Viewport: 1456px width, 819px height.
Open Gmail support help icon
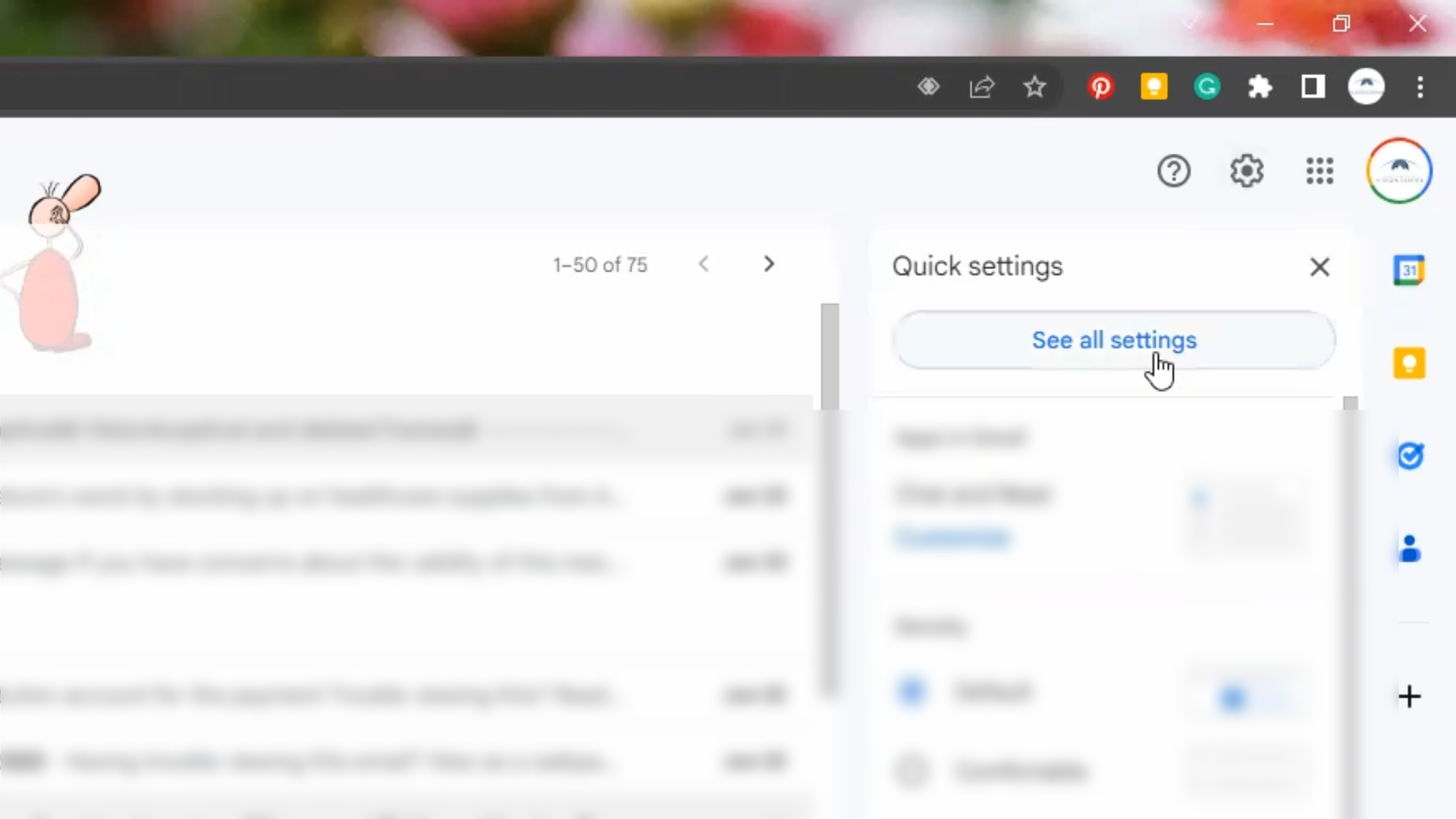pyautogui.click(x=1173, y=171)
